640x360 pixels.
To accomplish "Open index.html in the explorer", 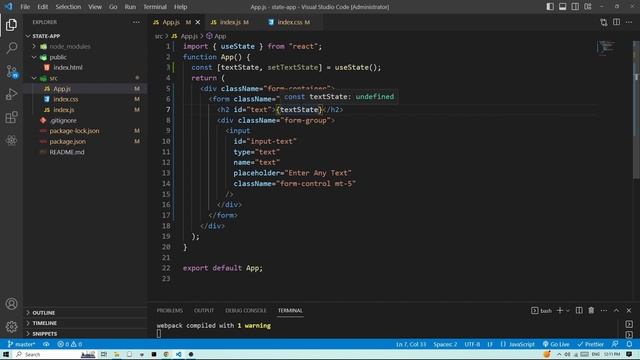I will [68, 67].
